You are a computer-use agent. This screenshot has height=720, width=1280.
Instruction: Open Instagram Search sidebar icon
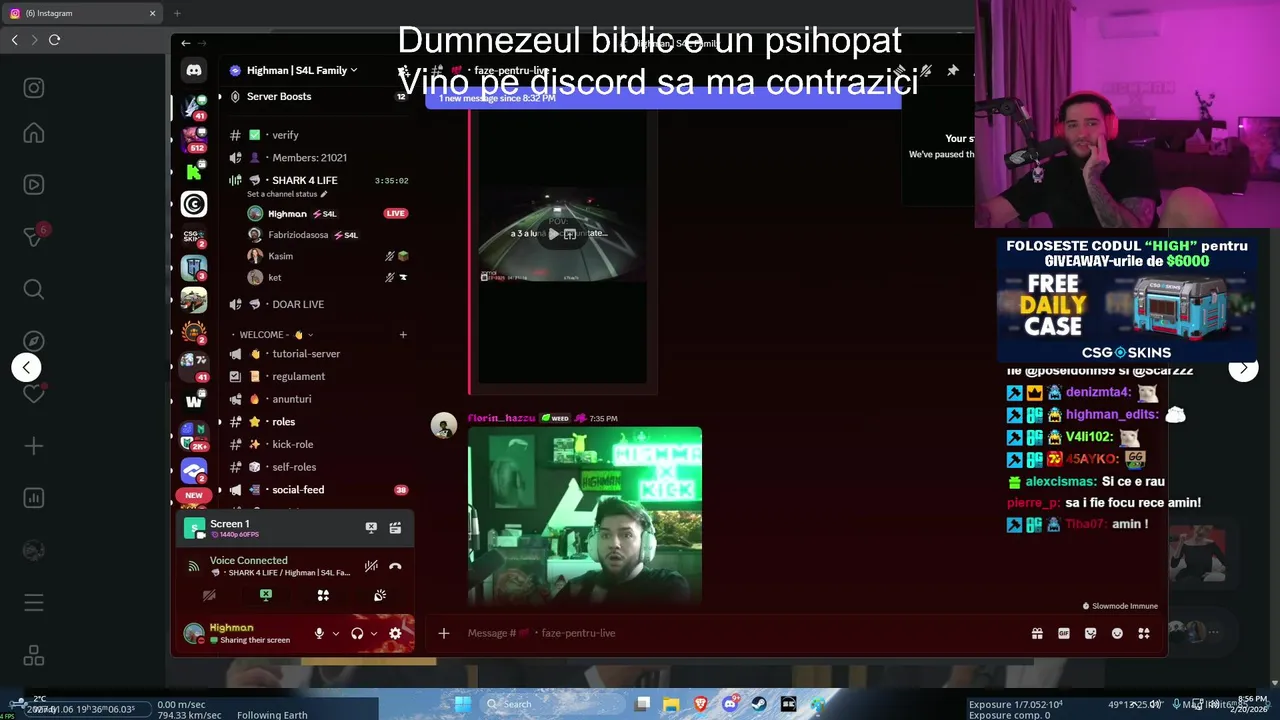tap(34, 289)
